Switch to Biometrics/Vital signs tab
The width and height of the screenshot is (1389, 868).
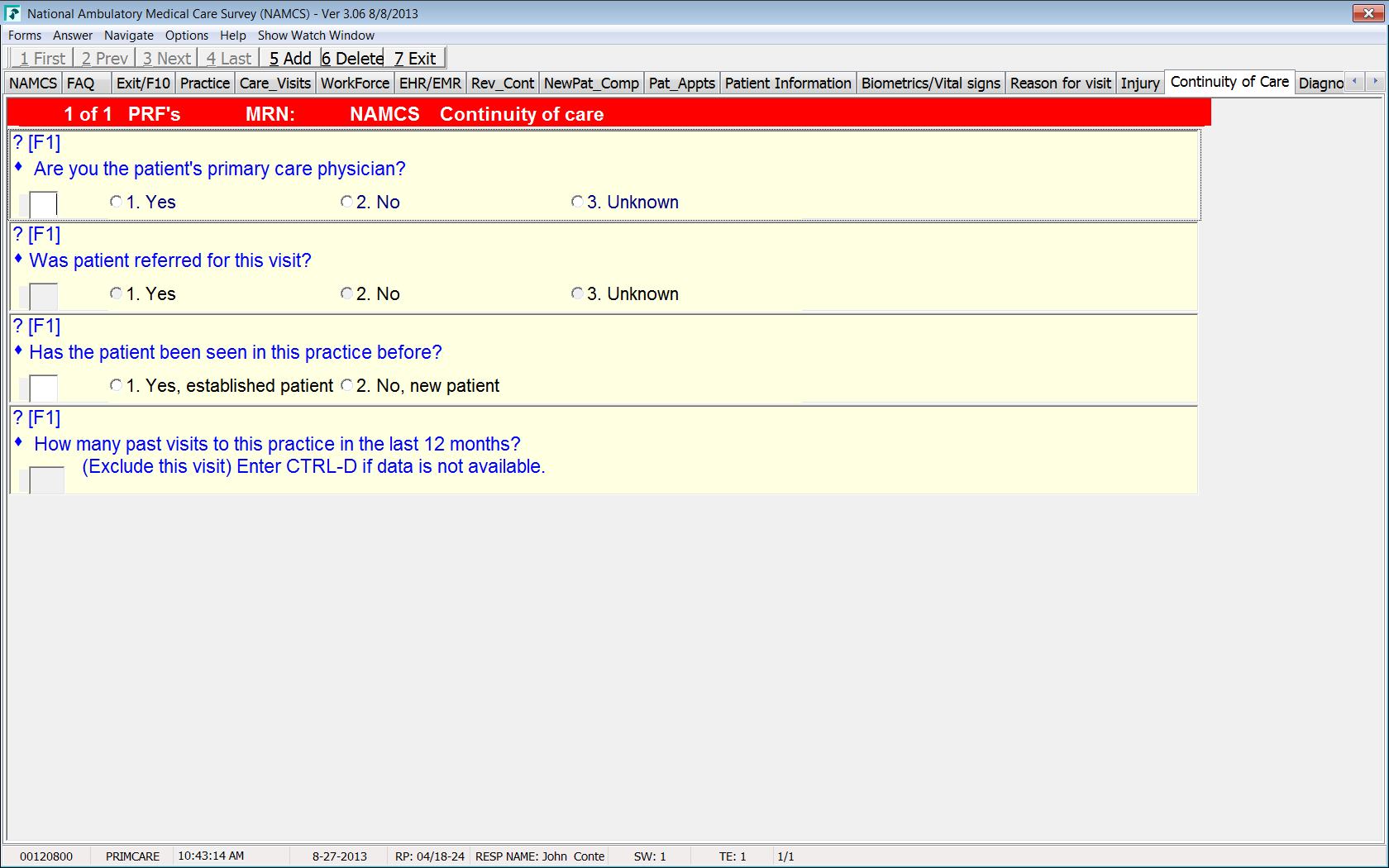[931, 83]
